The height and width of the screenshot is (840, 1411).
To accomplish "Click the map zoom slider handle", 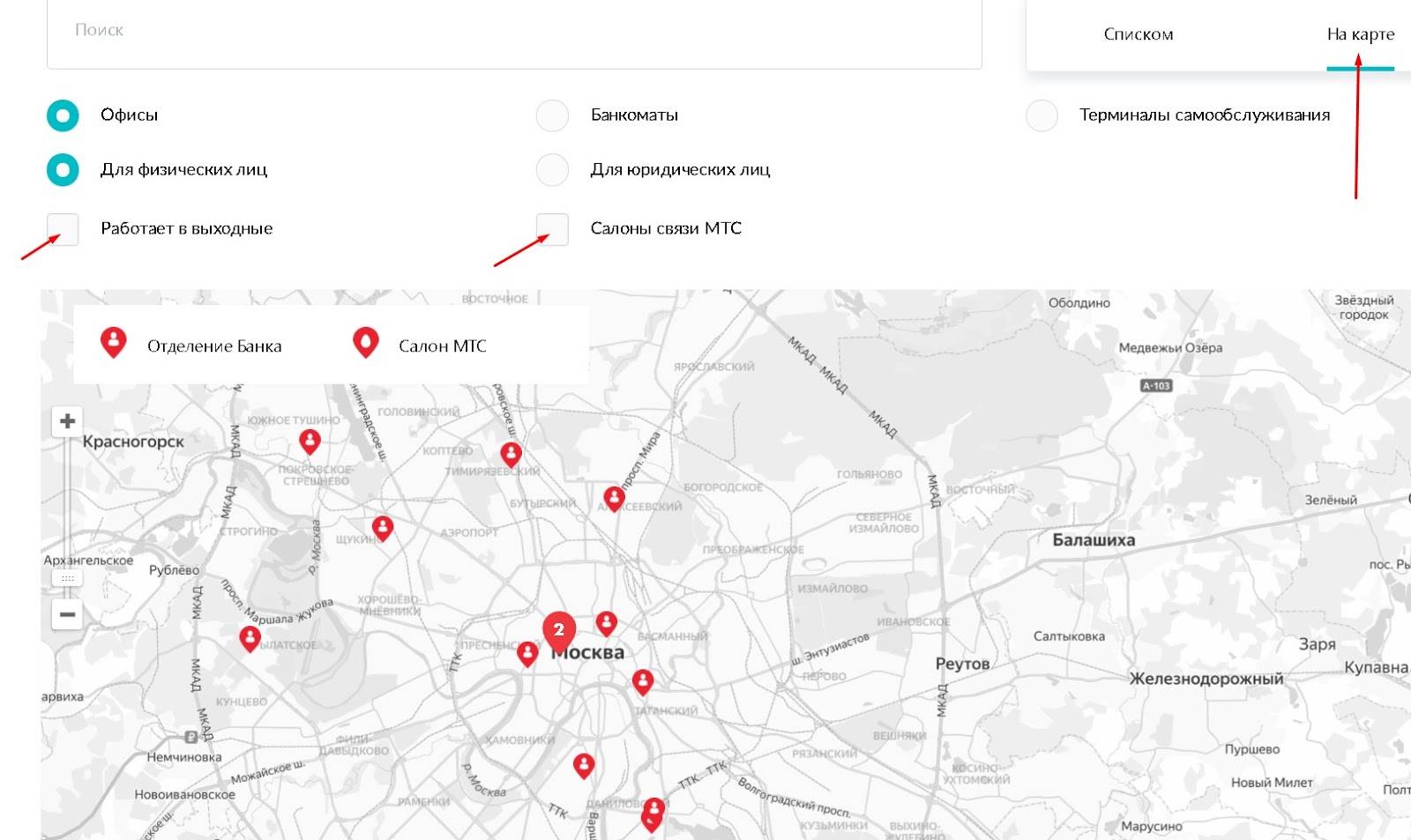I will click(68, 578).
